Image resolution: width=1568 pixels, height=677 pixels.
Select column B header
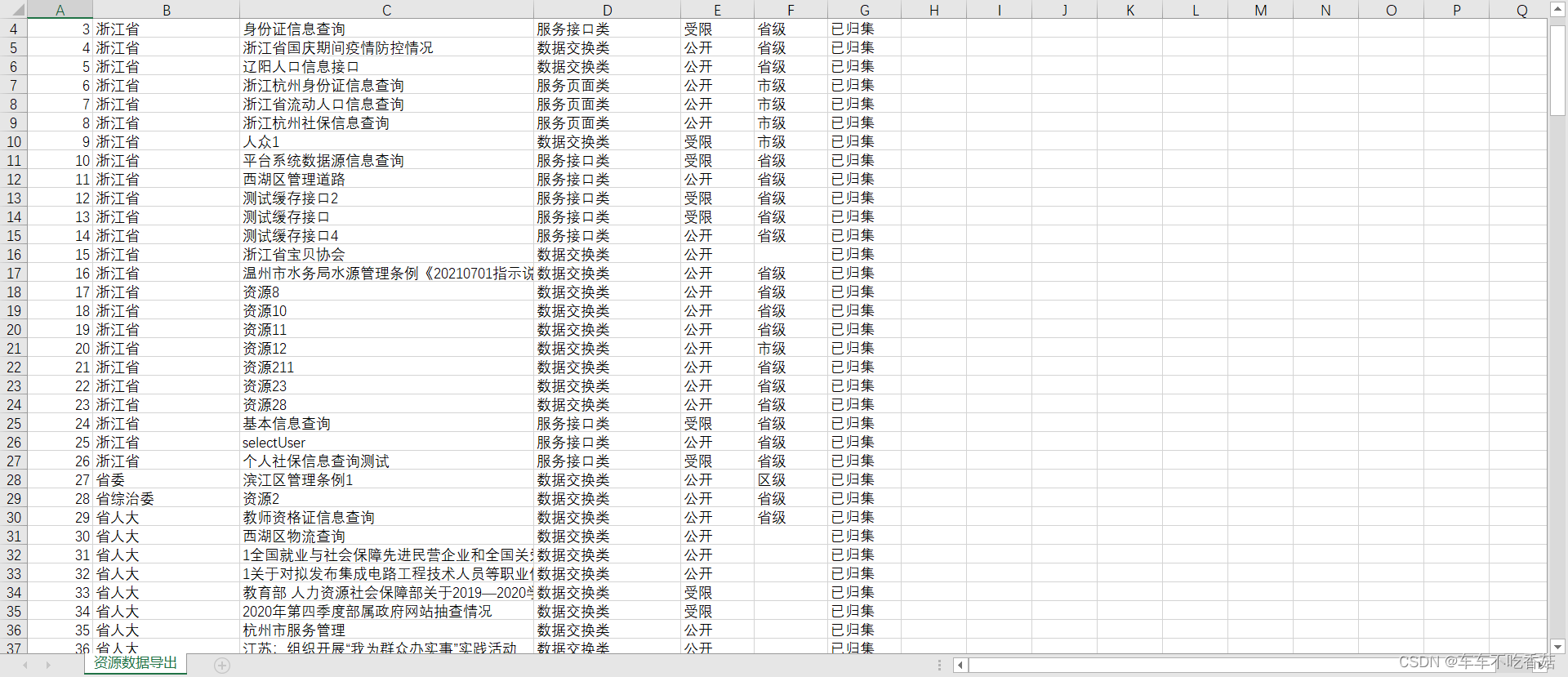[x=167, y=10]
